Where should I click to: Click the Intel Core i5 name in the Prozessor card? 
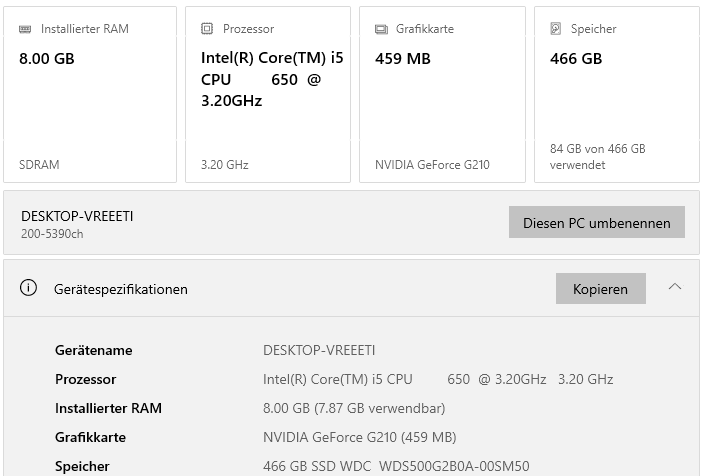(x=271, y=79)
